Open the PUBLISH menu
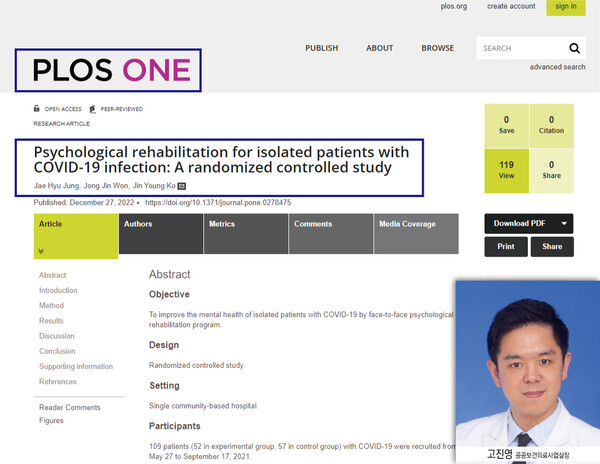The width and height of the screenshot is (600, 464). 321,48
